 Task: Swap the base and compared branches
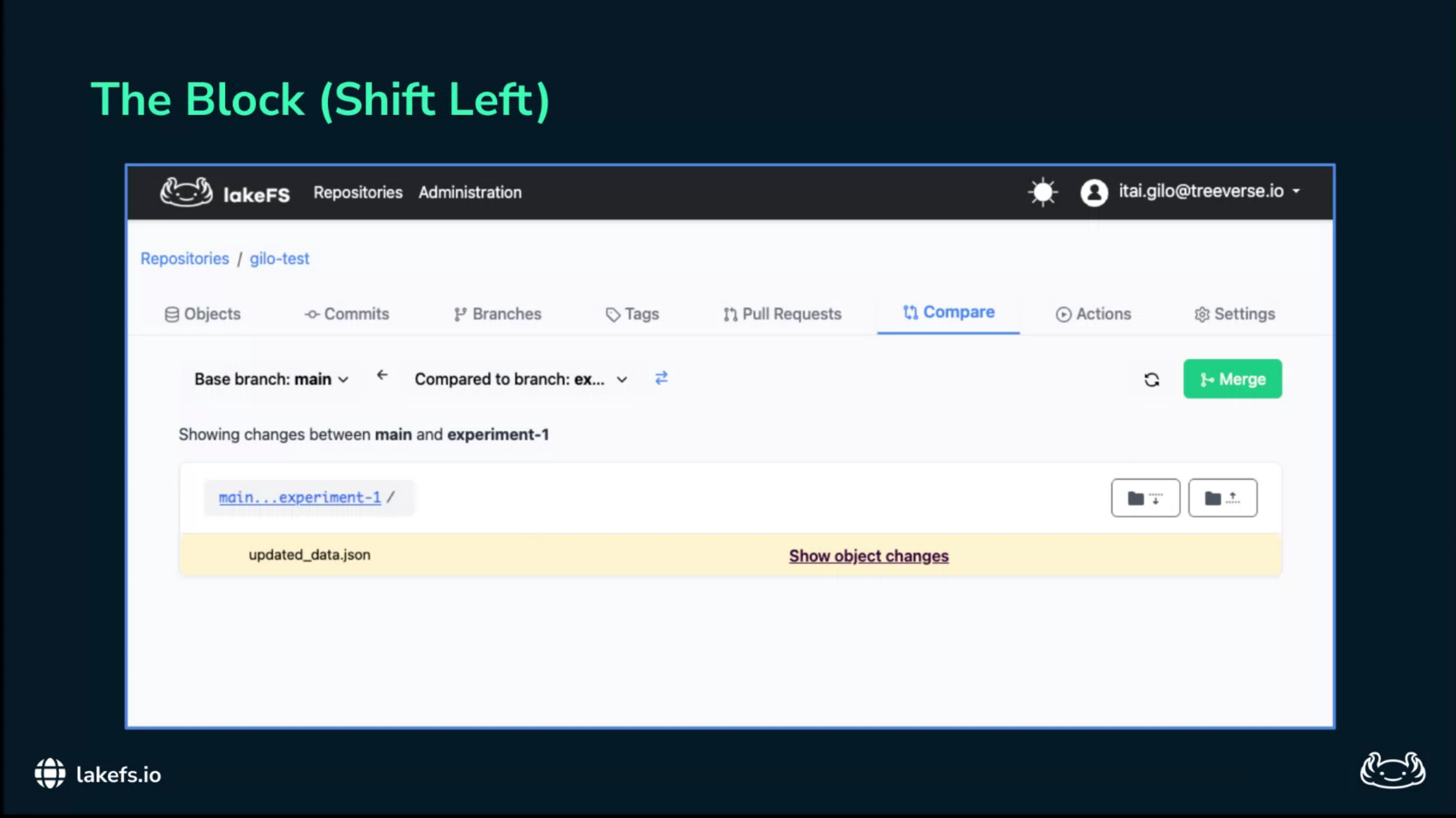(x=661, y=378)
